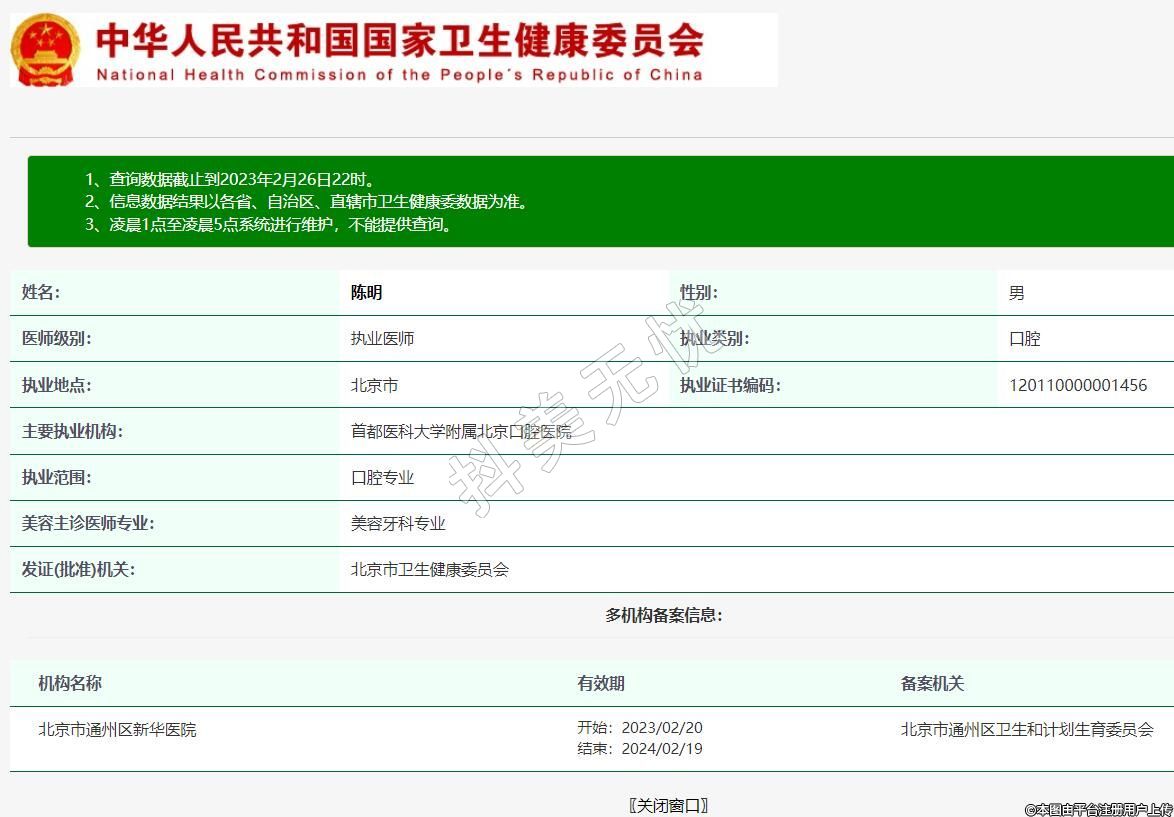Click the English National Health Commission subtitle
The width and height of the screenshot is (1174, 817).
pos(400,75)
